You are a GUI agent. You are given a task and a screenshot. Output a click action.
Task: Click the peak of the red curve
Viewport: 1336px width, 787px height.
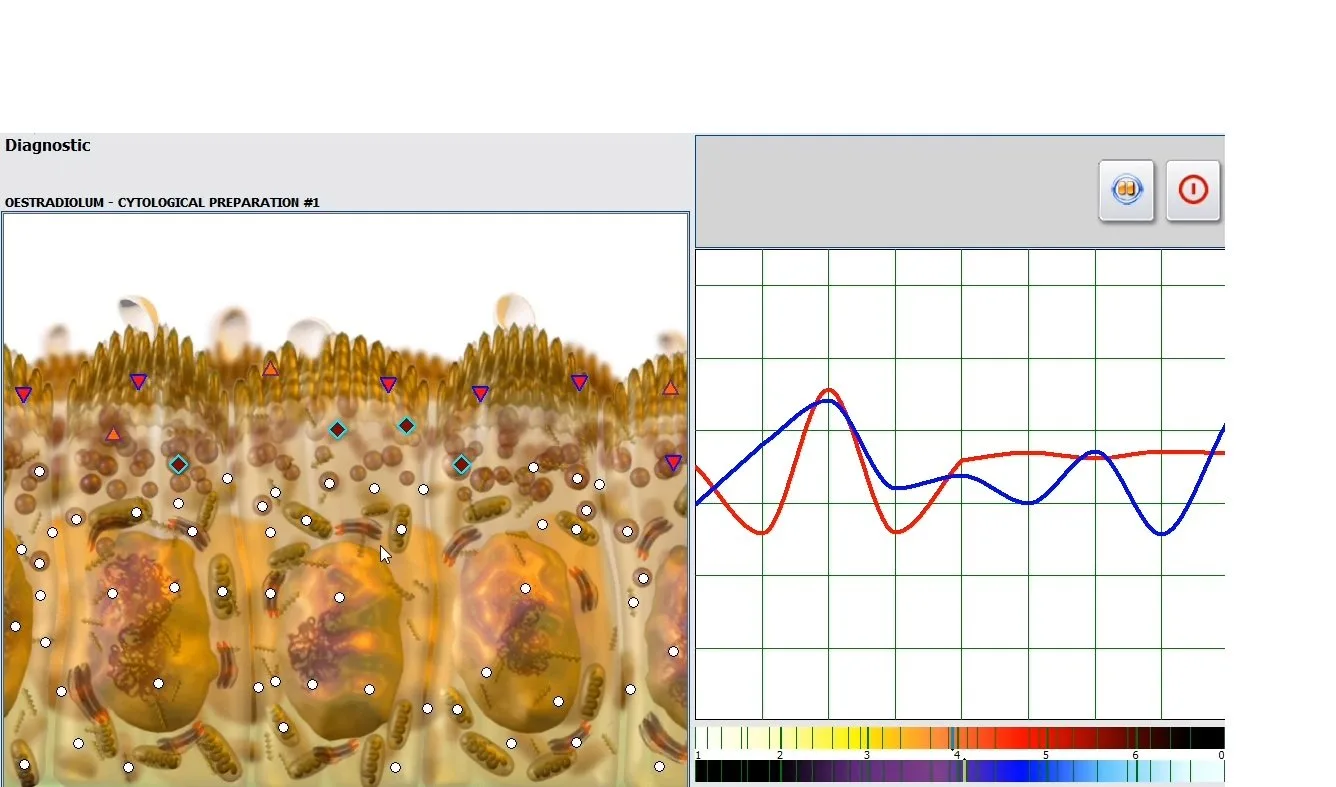click(829, 390)
